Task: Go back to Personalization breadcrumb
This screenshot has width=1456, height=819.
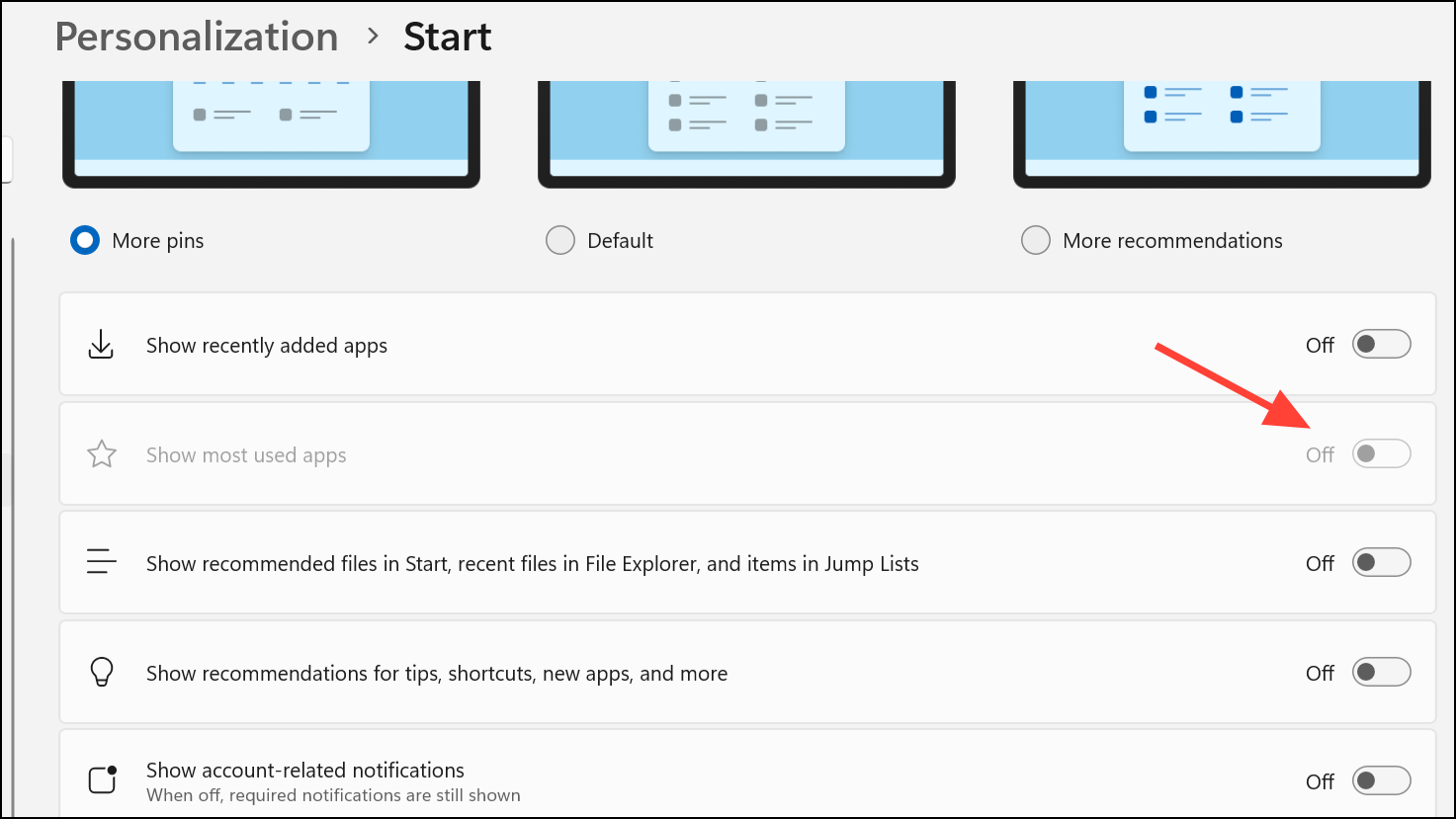Action: tap(197, 37)
